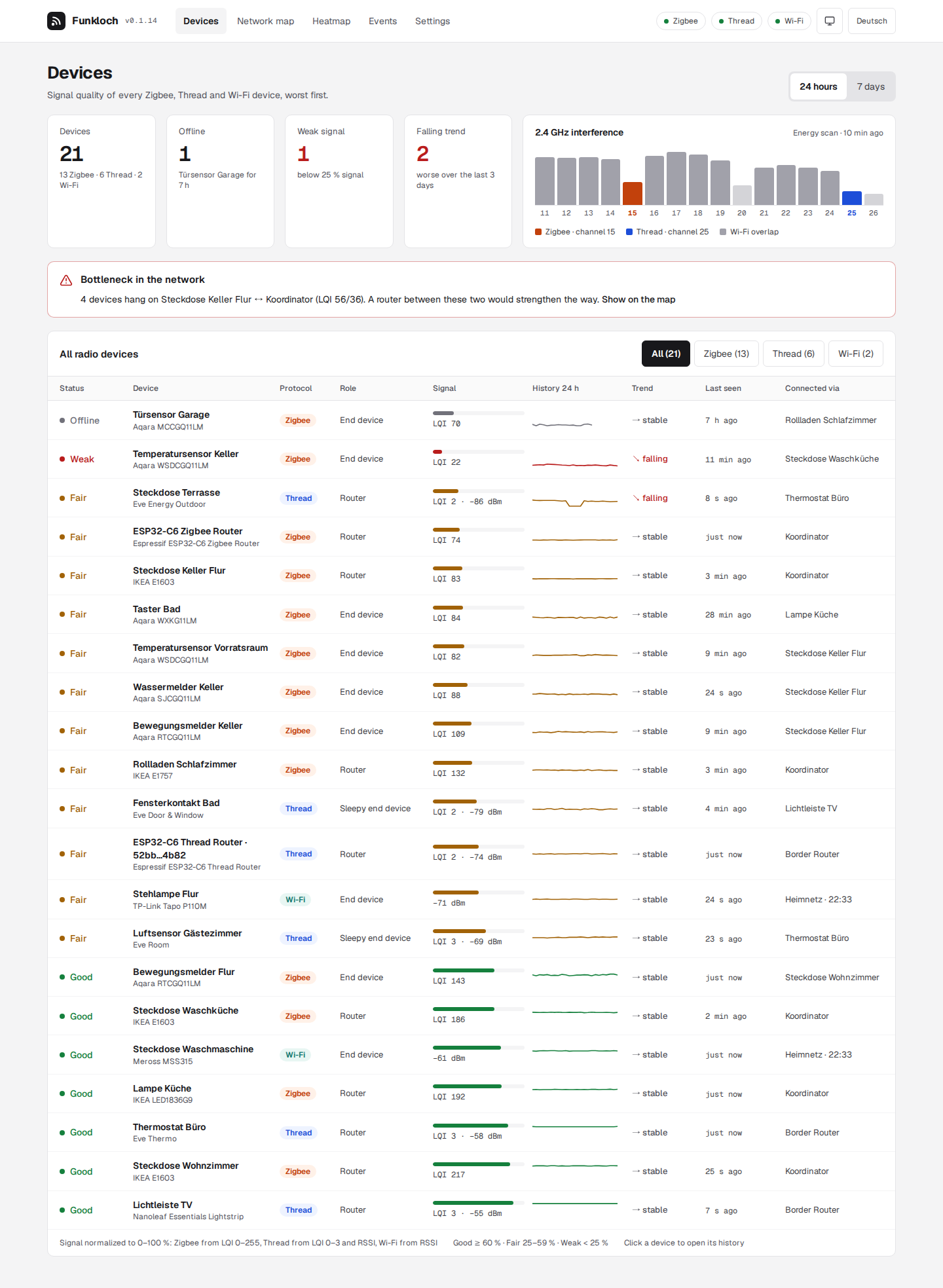
Task: Go to the Heatmap tab
Action: coord(331,21)
